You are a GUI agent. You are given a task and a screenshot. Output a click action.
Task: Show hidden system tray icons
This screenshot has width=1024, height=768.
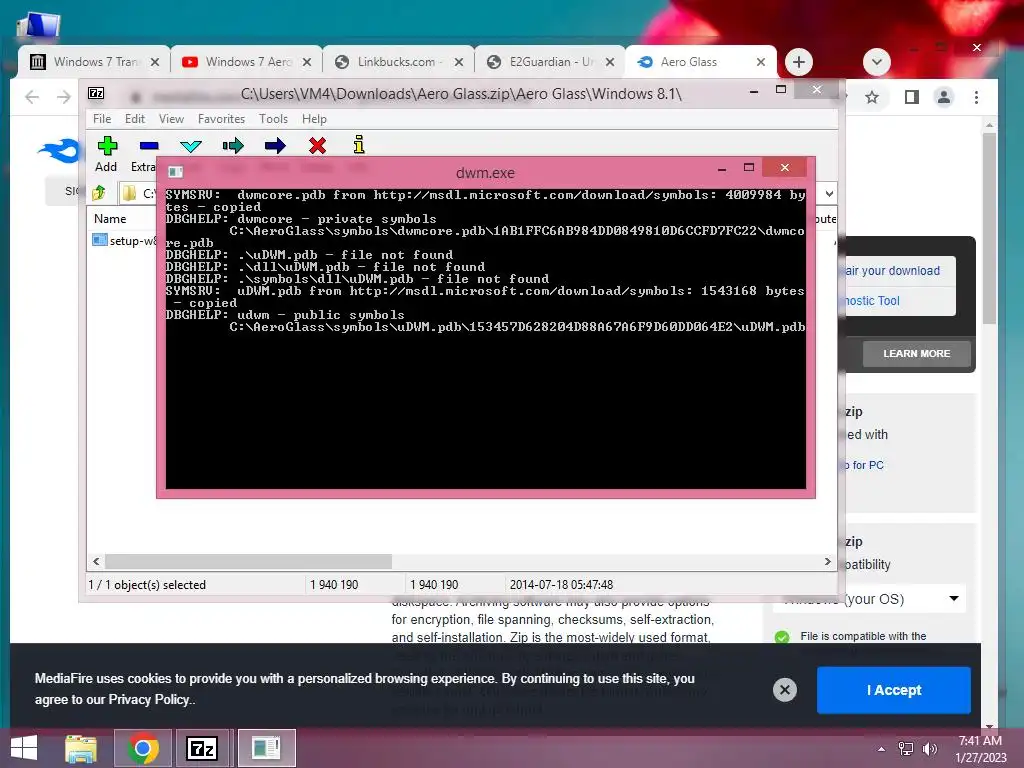click(x=882, y=749)
